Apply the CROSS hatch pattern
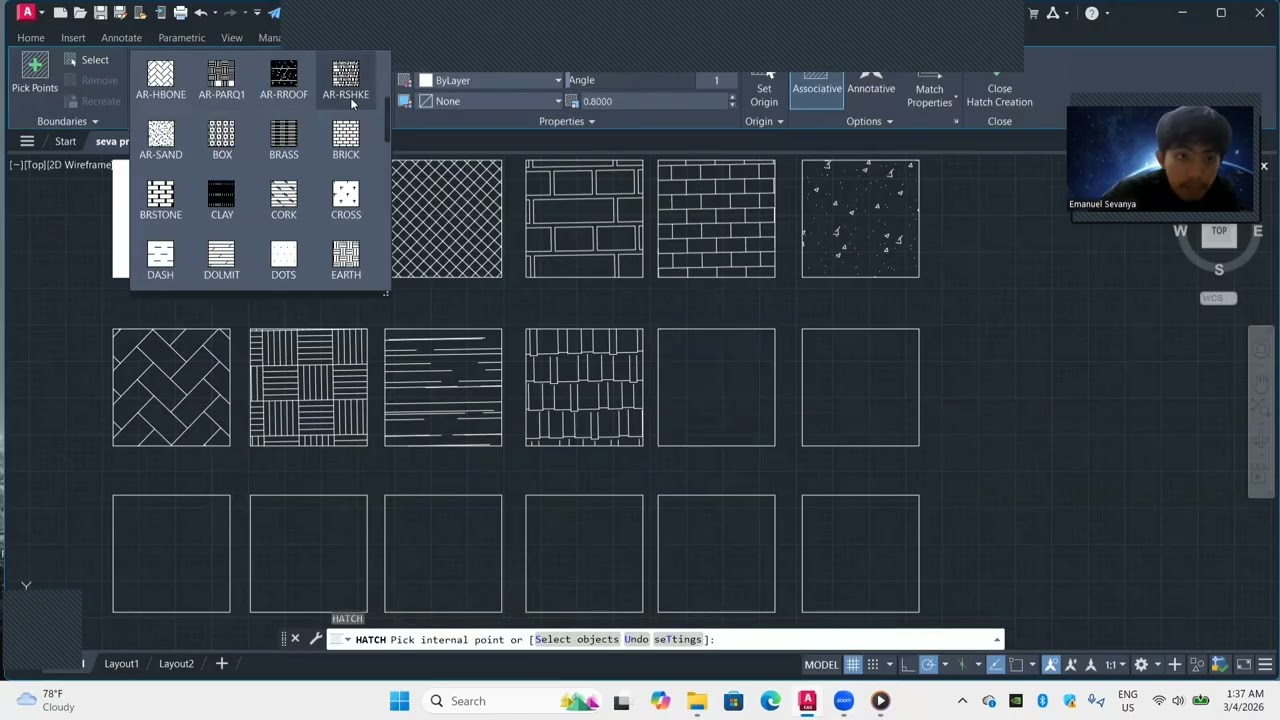Screen dimensions: 1280x720 345,200
